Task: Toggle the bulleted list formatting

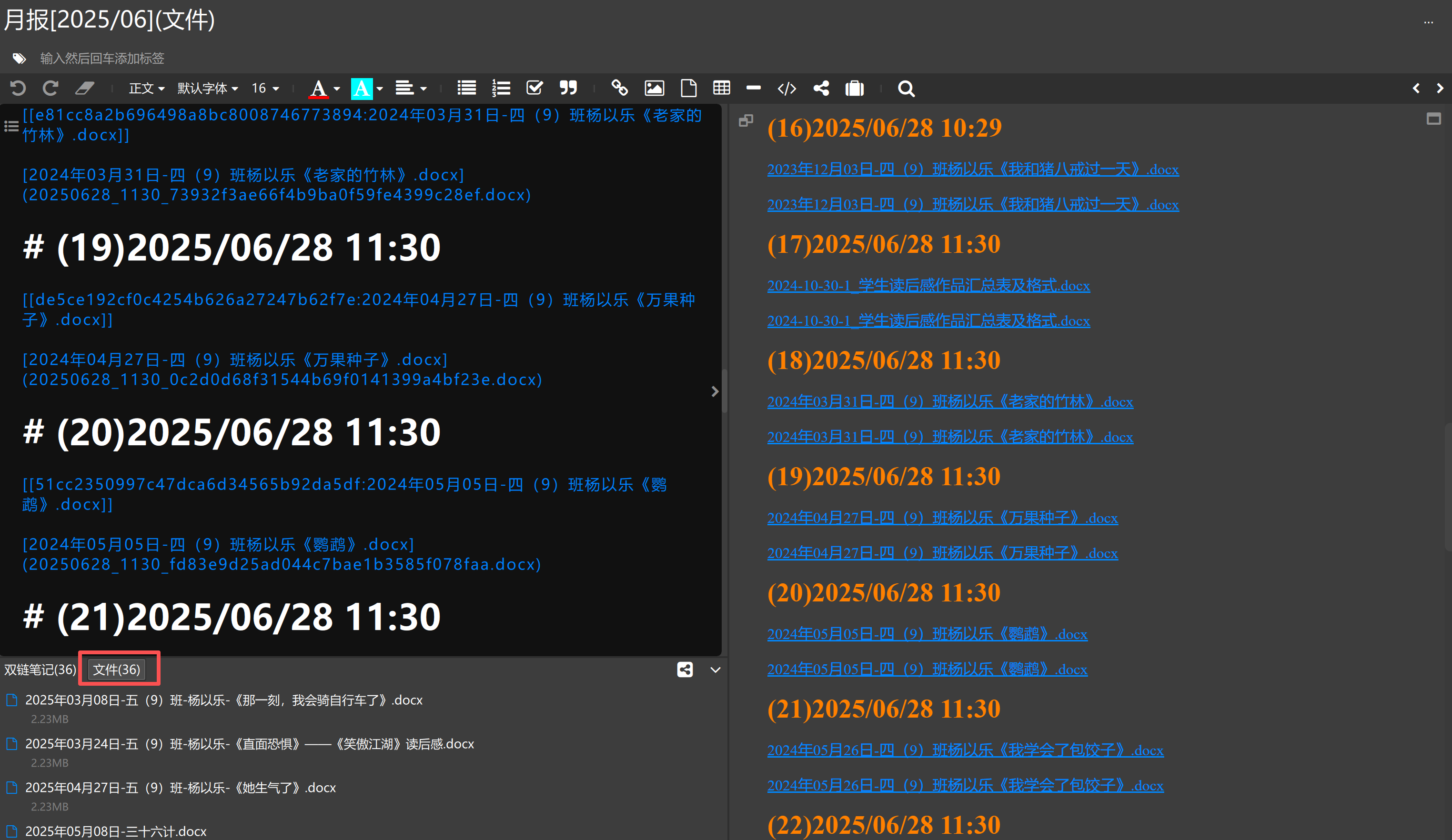Action: pos(466,88)
